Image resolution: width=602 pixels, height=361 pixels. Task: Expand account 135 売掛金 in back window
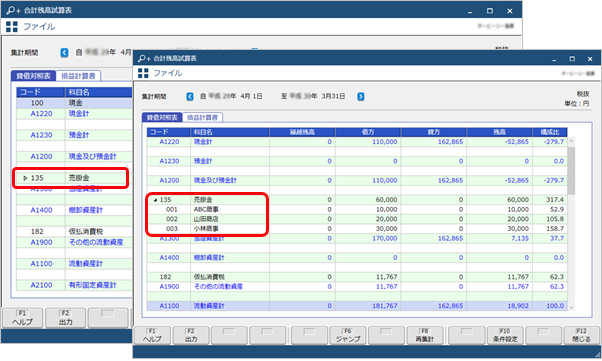(25, 178)
